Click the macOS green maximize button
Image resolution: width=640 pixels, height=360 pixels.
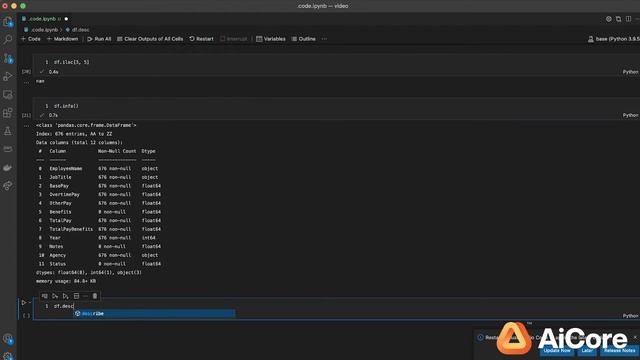tap(23, 6)
